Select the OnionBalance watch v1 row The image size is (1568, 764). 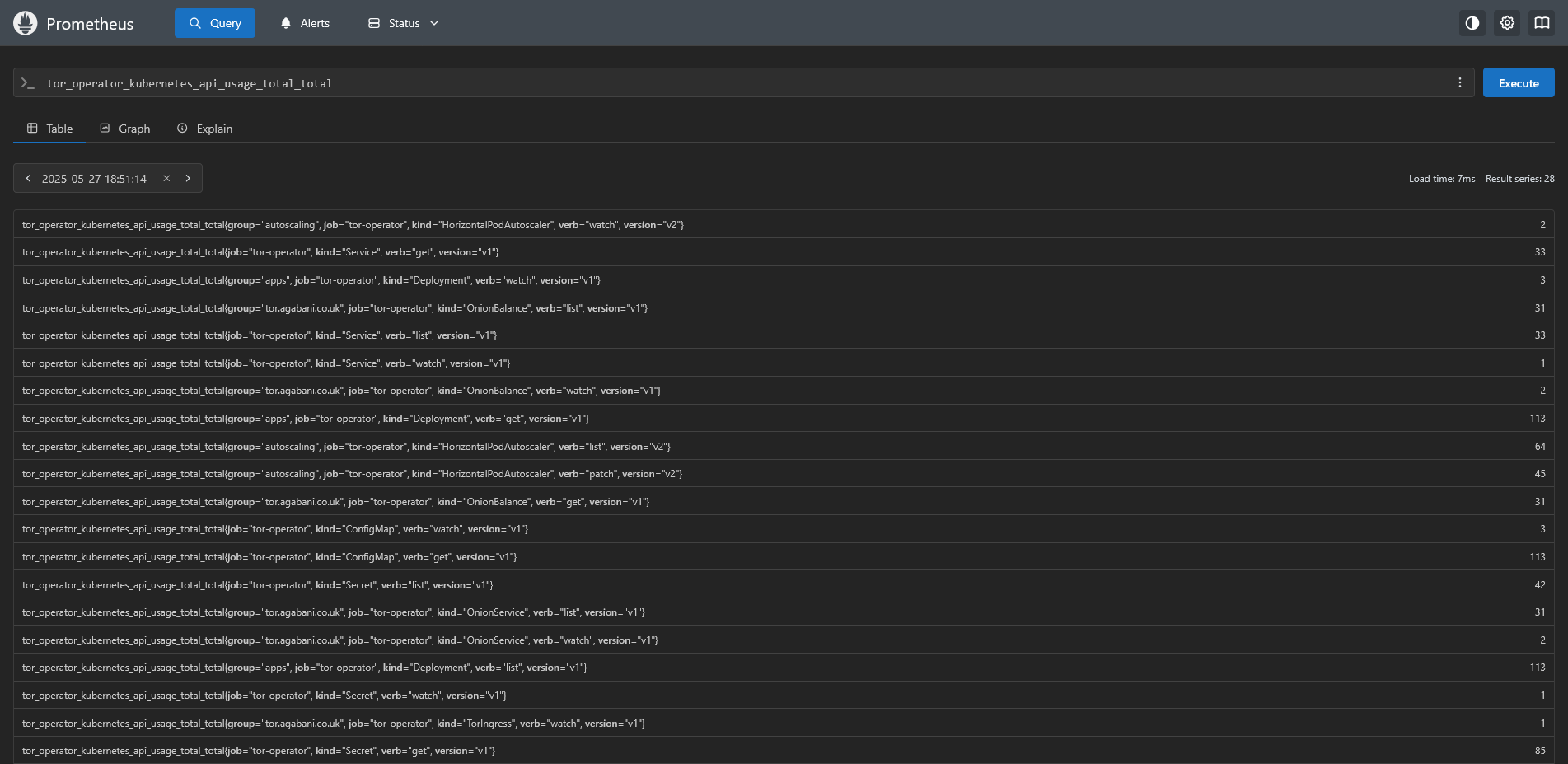coord(784,391)
